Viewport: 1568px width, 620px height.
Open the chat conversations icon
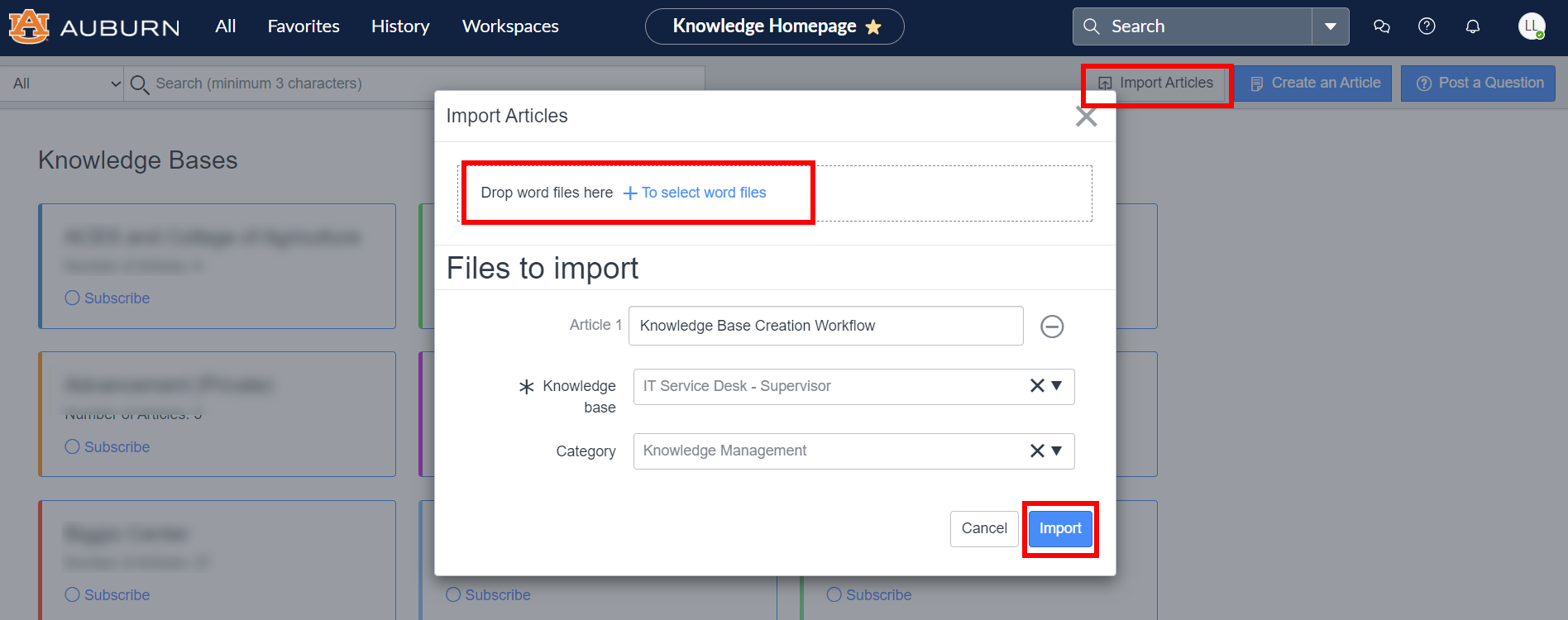pos(1381,26)
